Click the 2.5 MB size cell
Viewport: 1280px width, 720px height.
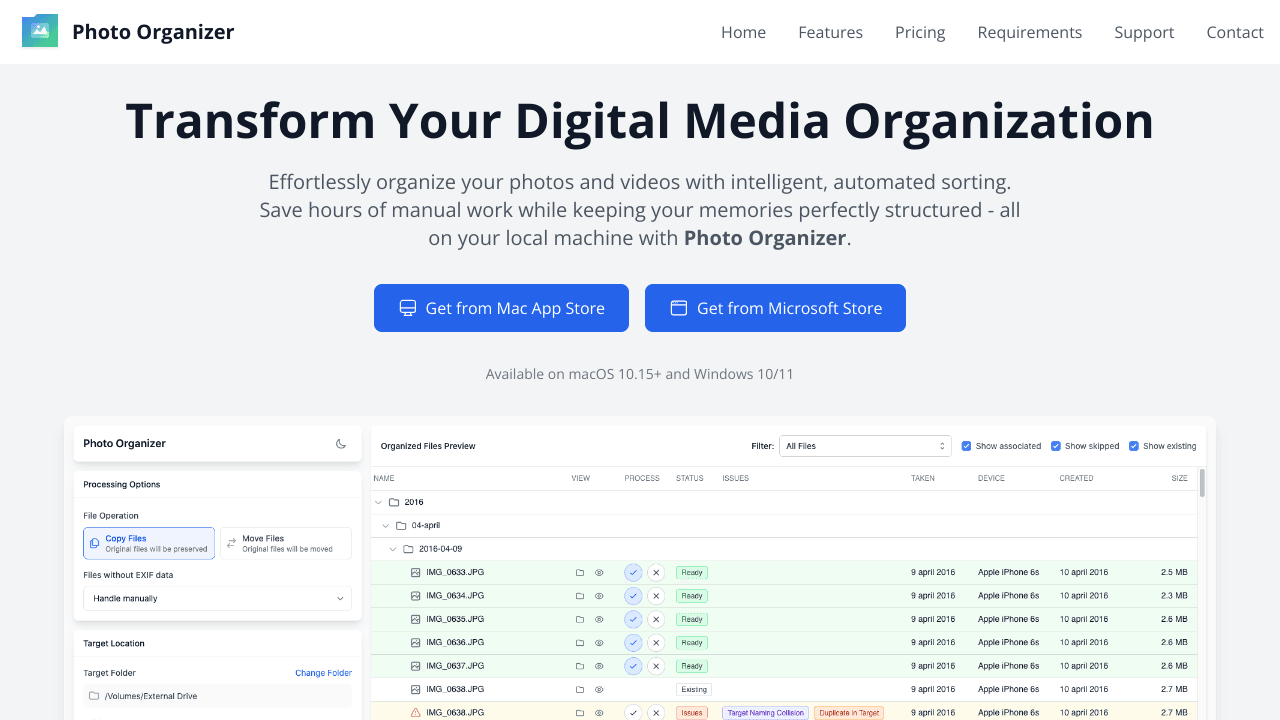coord(1175,573)
